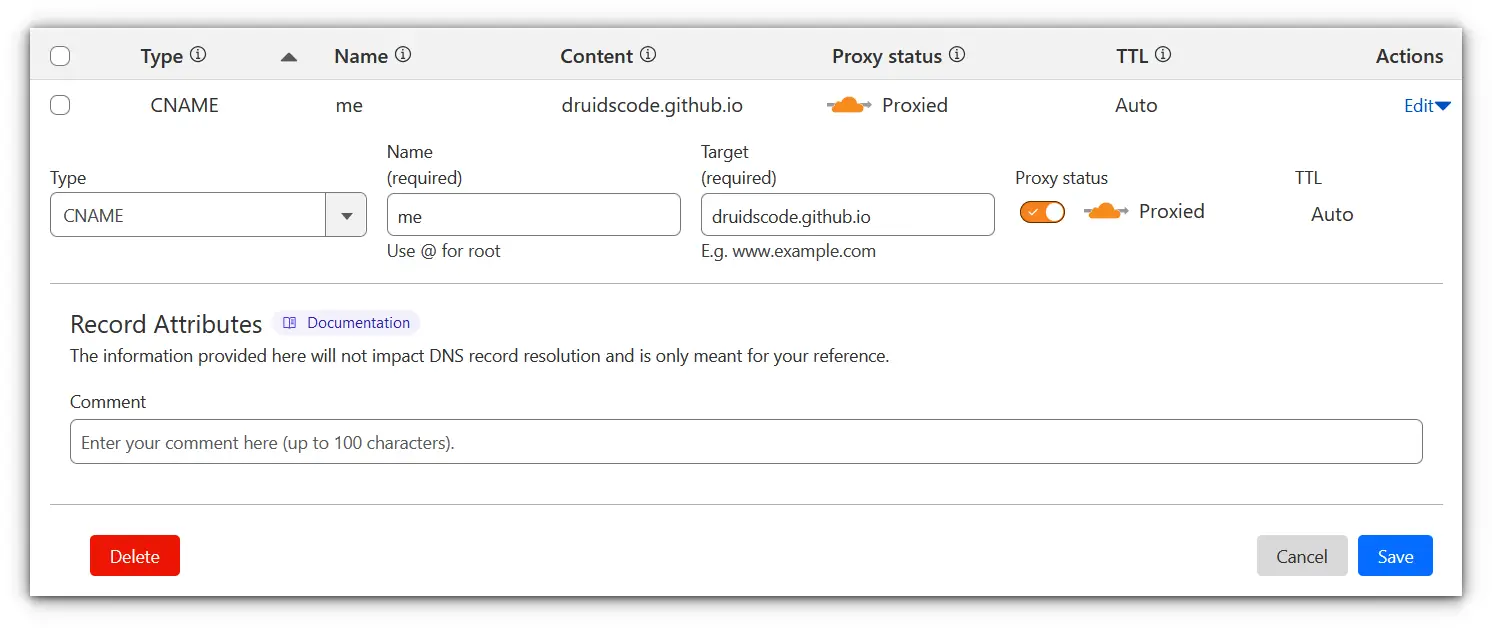Click the Comment input field

[746, 441]
